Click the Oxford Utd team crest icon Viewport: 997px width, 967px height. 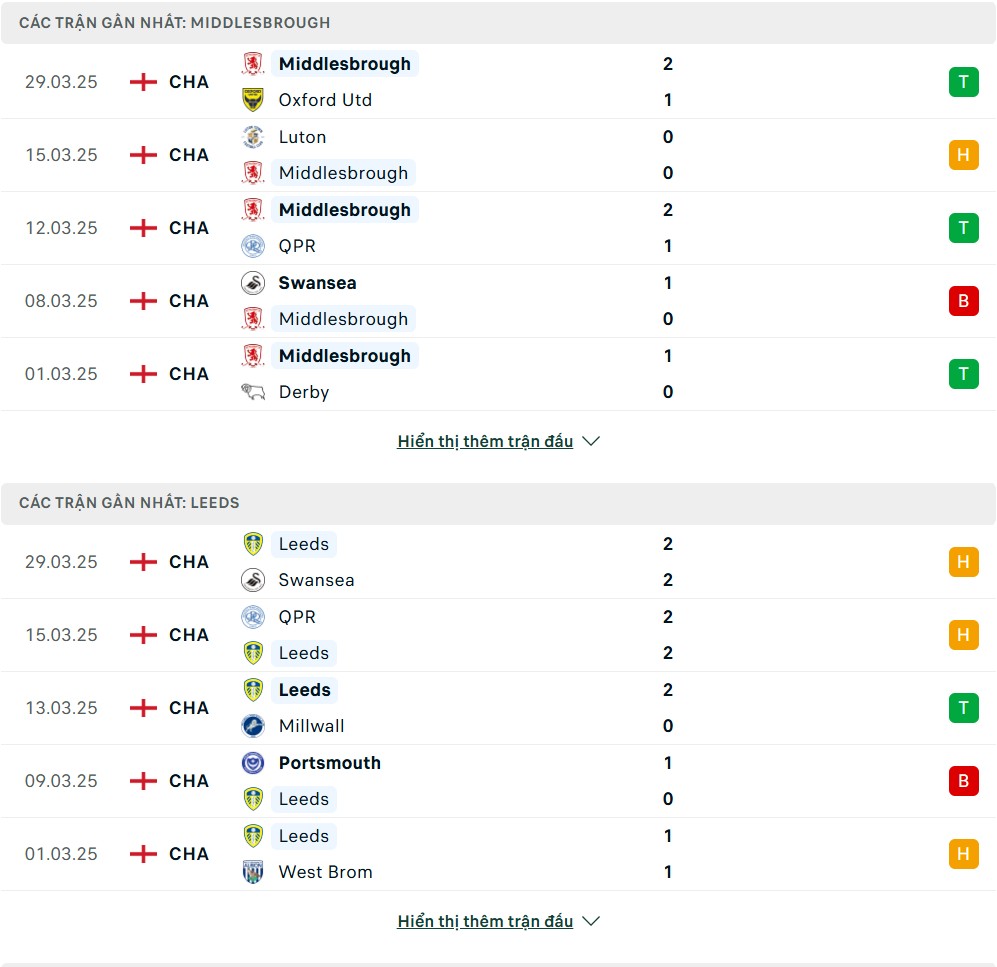coord(253,100)
